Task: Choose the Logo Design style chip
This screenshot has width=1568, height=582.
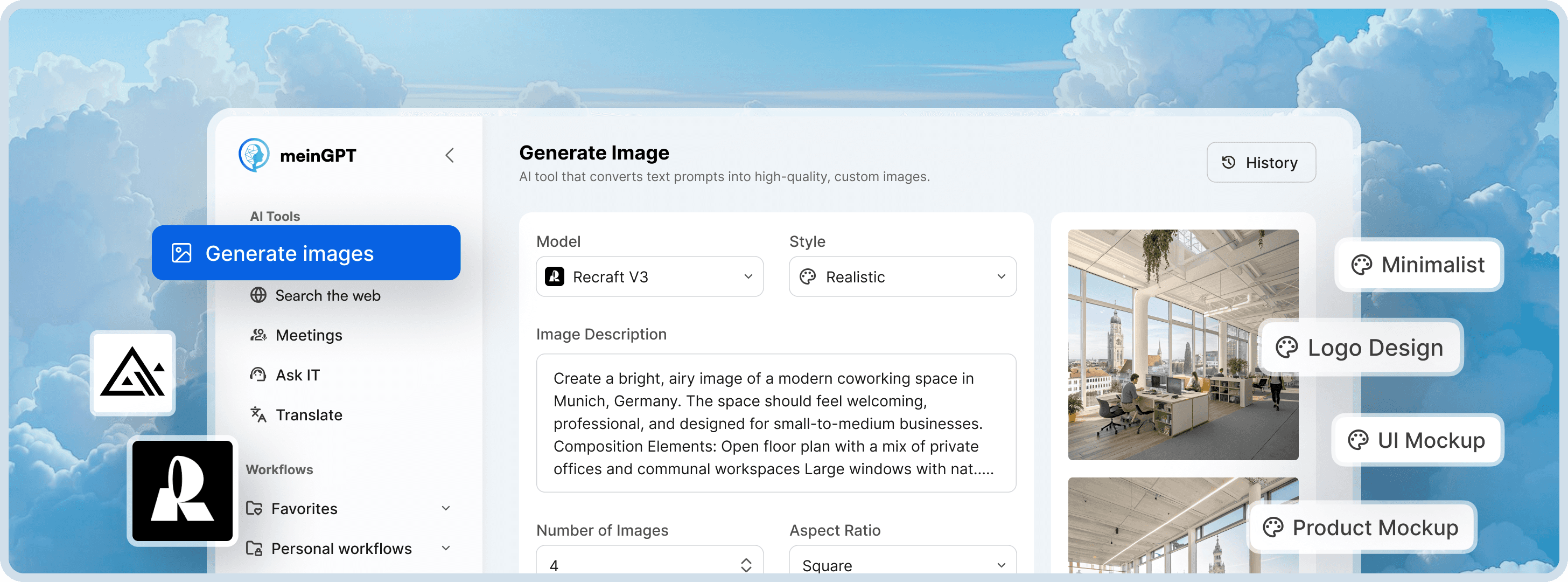Action: tap(1362, 348)
